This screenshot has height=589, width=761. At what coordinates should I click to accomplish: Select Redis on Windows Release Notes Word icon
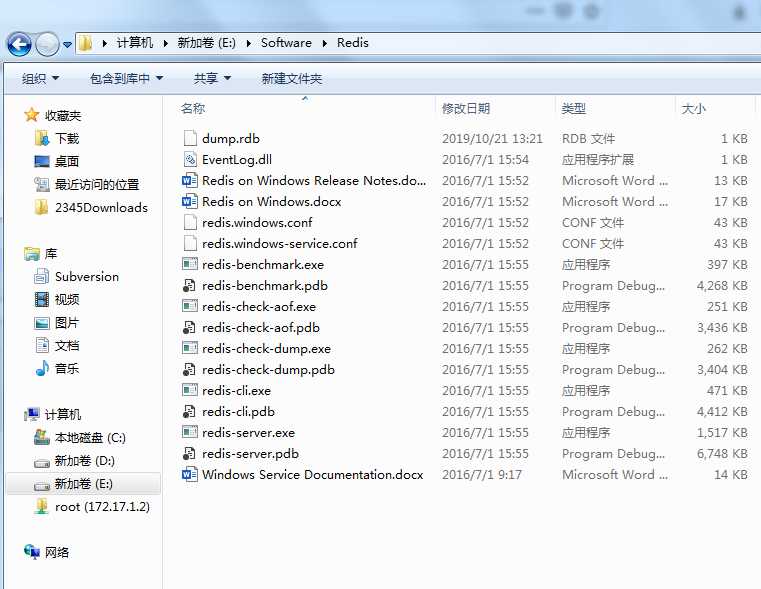click(190, 180)
